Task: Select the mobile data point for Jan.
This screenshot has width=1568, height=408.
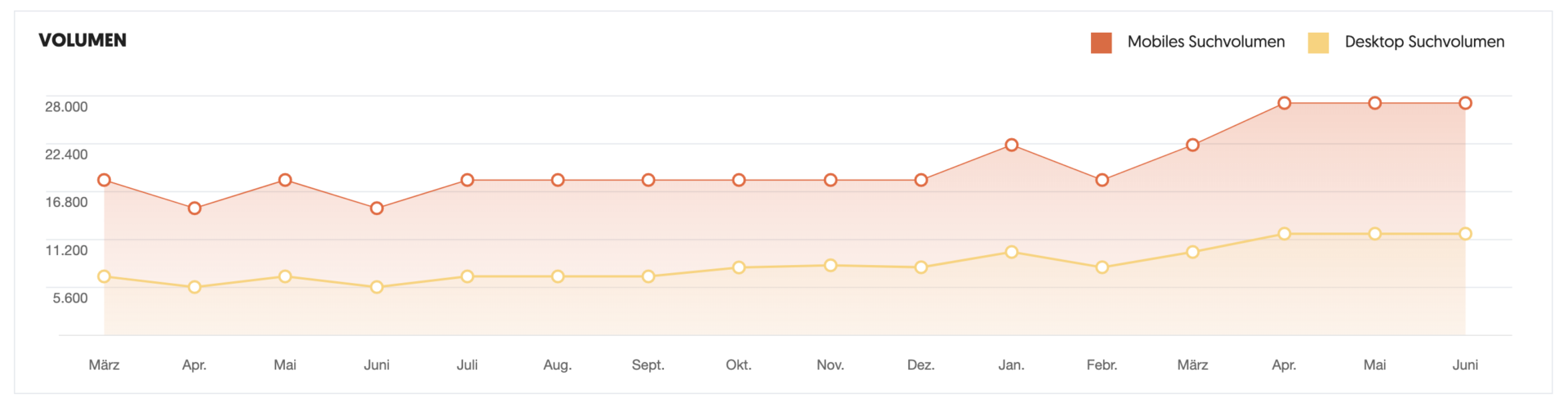Action: (x=1012, y=145)
